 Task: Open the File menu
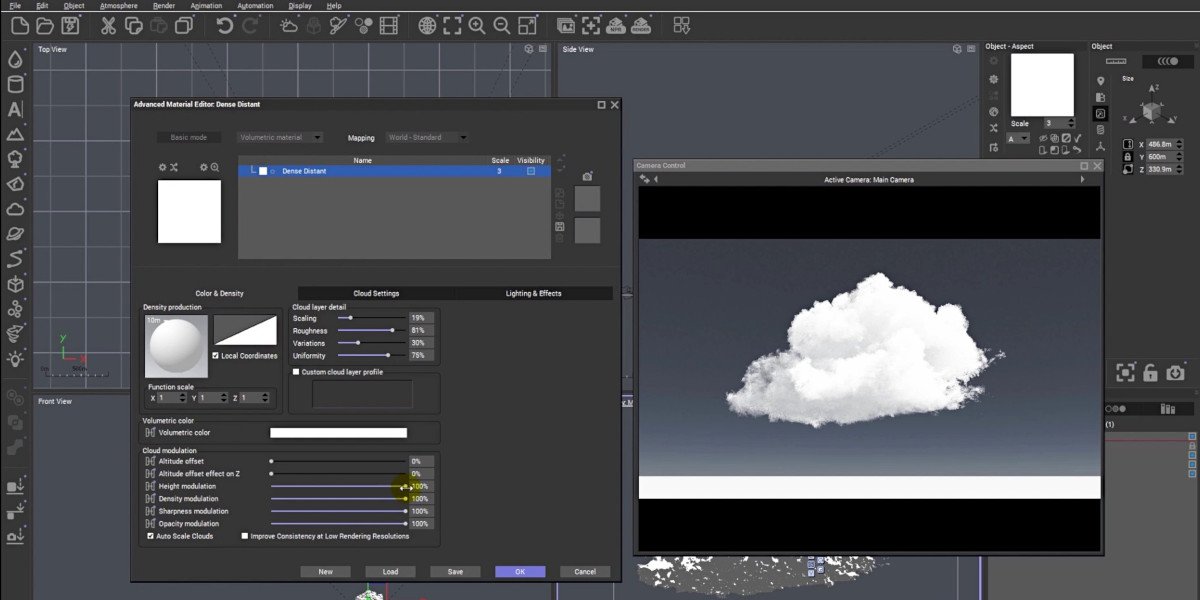[x=15, y=5]
